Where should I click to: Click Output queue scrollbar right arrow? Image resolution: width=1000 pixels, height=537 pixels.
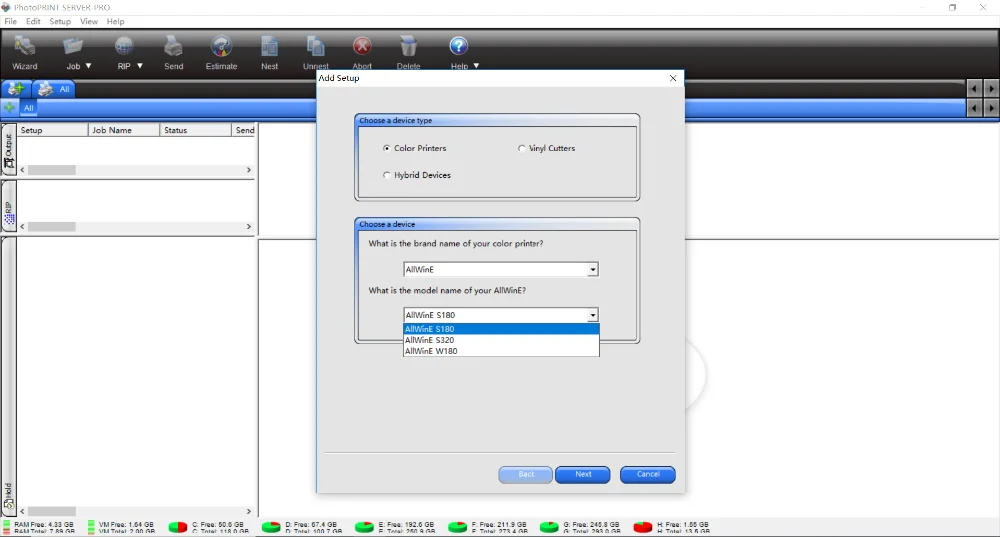point(249,170)
